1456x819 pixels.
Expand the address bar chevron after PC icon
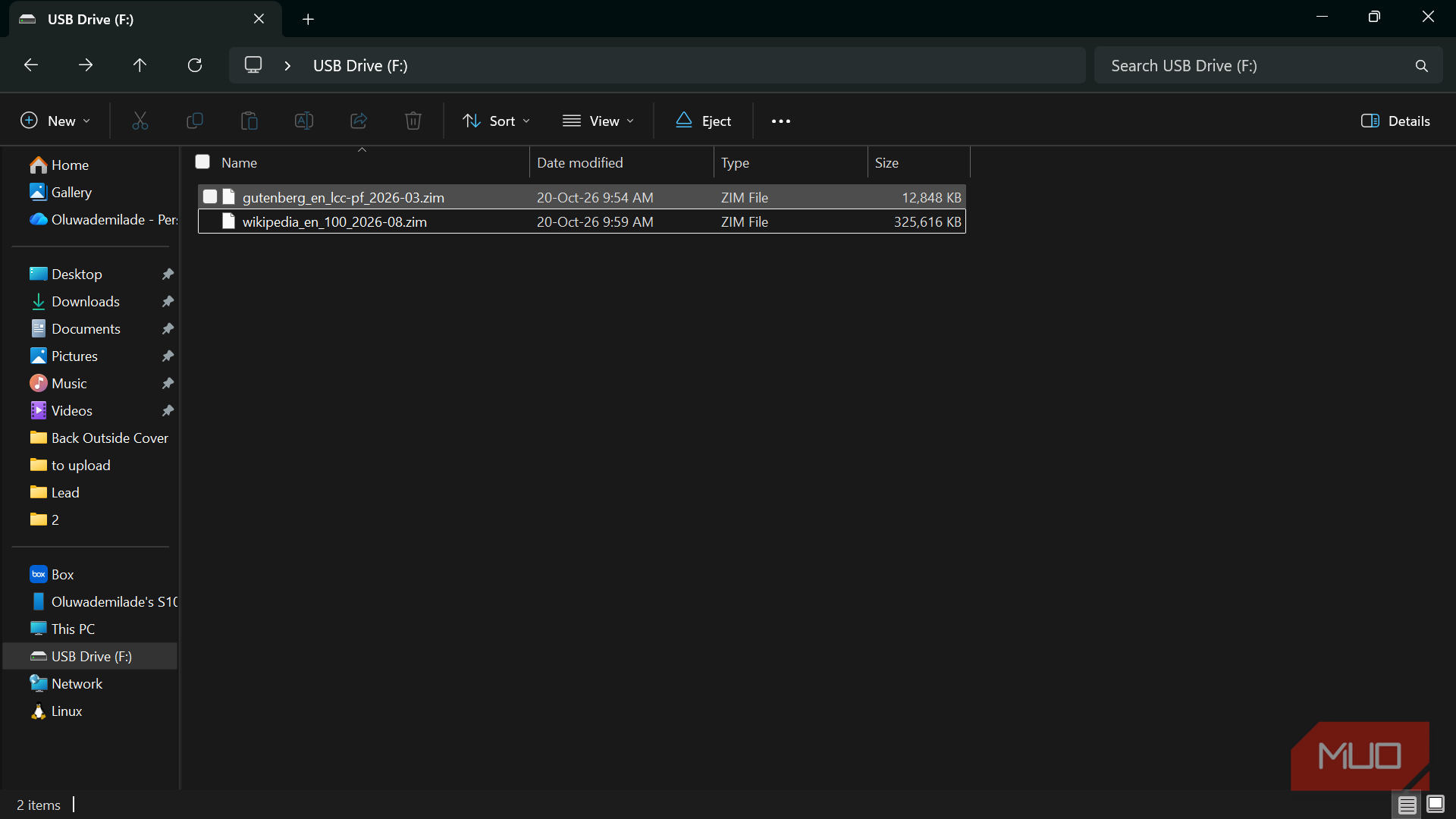287,66
